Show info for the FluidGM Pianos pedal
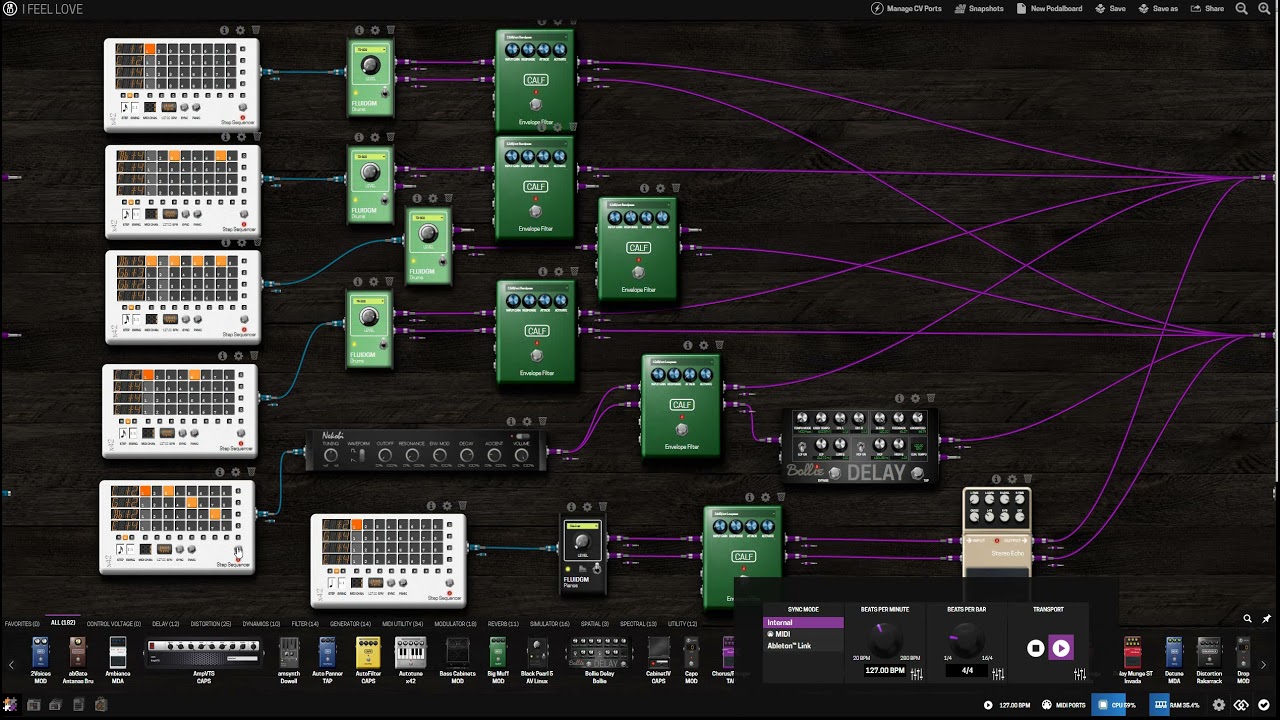 pyautogui.click(x=572, y=507)
